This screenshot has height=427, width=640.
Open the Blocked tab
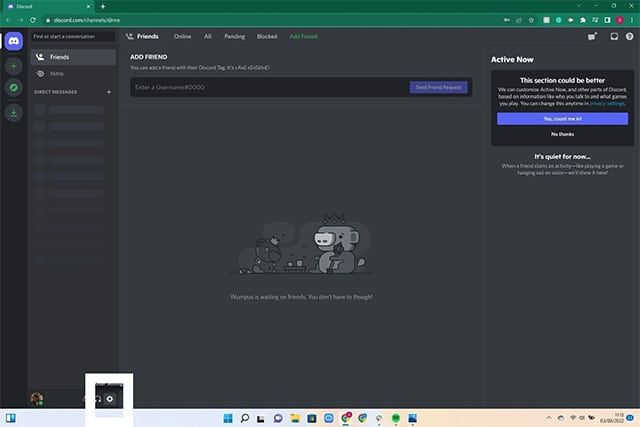coord(267,36)
